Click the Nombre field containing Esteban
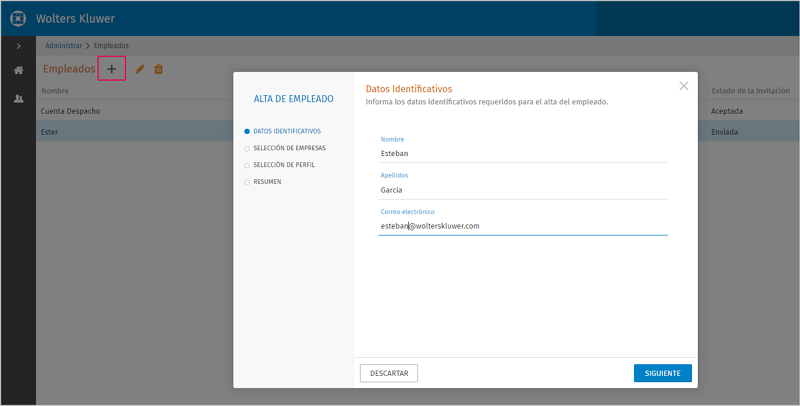800x406 pixels. pos(523,154)
